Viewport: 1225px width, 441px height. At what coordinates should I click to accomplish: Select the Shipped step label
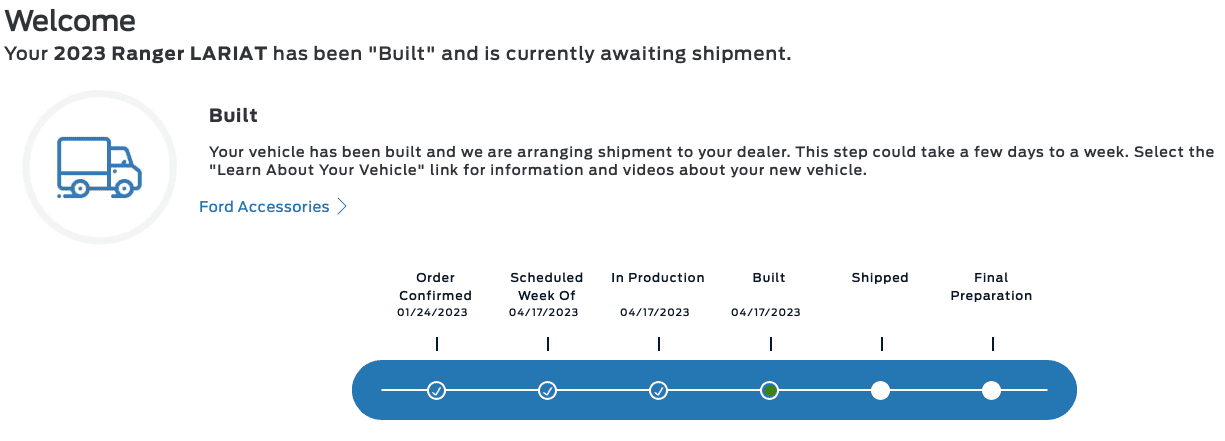point(880,277)
